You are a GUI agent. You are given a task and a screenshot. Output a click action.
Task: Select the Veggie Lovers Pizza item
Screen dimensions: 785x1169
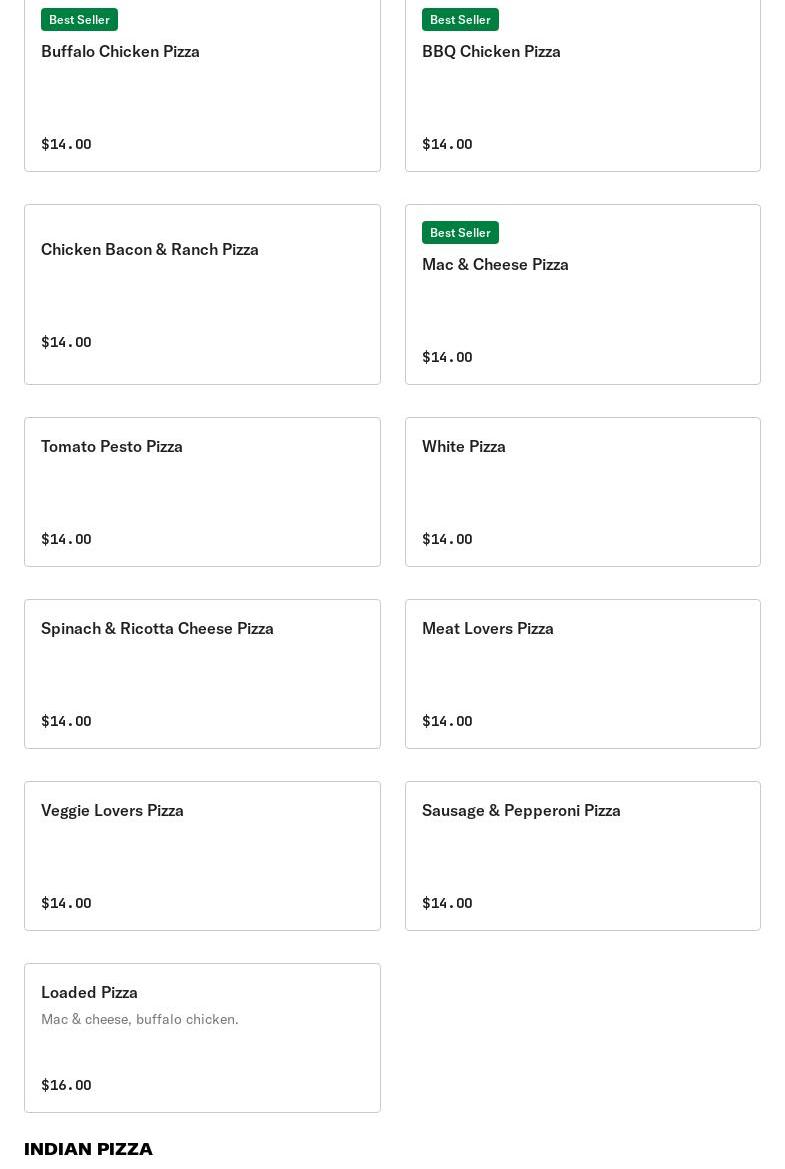point(112,811)
